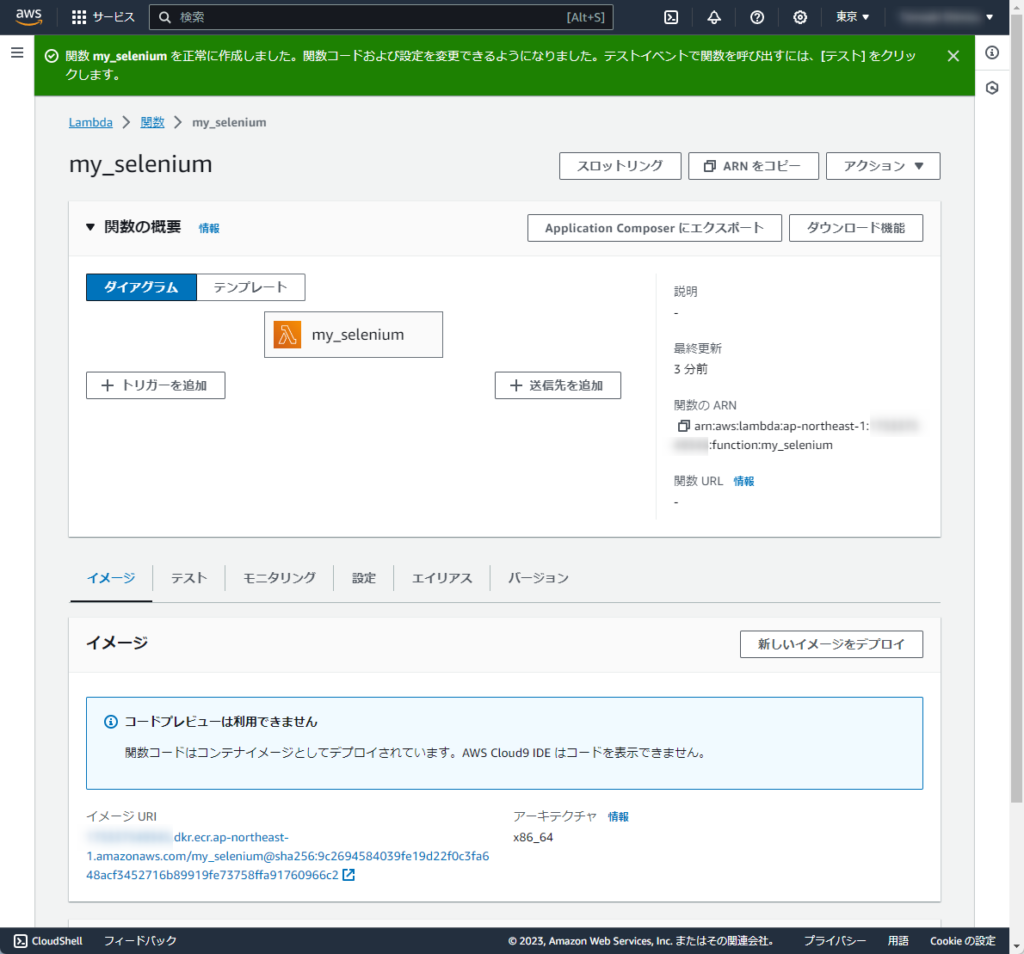Dismiss the green success banner
The image size is (1024, 954).
pyautogui.click(x=953, y=56)
